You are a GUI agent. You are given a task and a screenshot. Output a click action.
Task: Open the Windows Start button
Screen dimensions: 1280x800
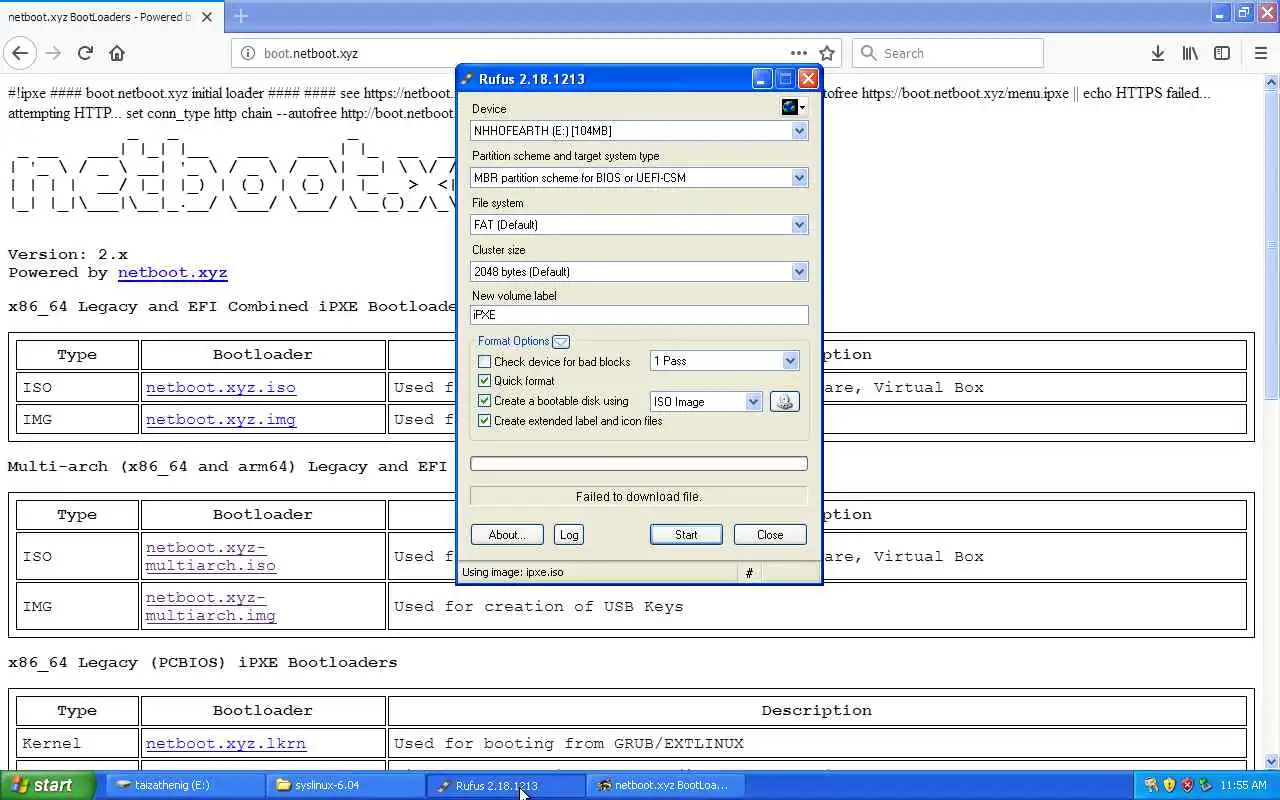(48, 785)
